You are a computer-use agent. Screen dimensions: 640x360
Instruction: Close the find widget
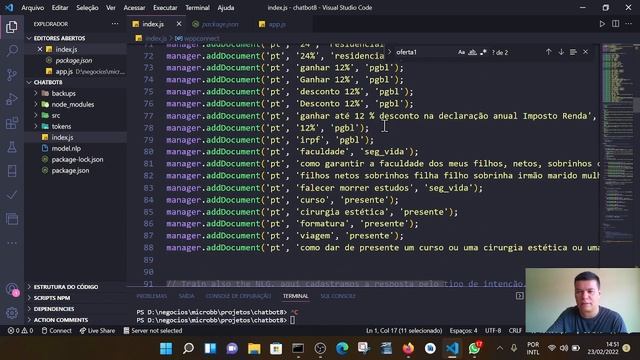point(585,52)
